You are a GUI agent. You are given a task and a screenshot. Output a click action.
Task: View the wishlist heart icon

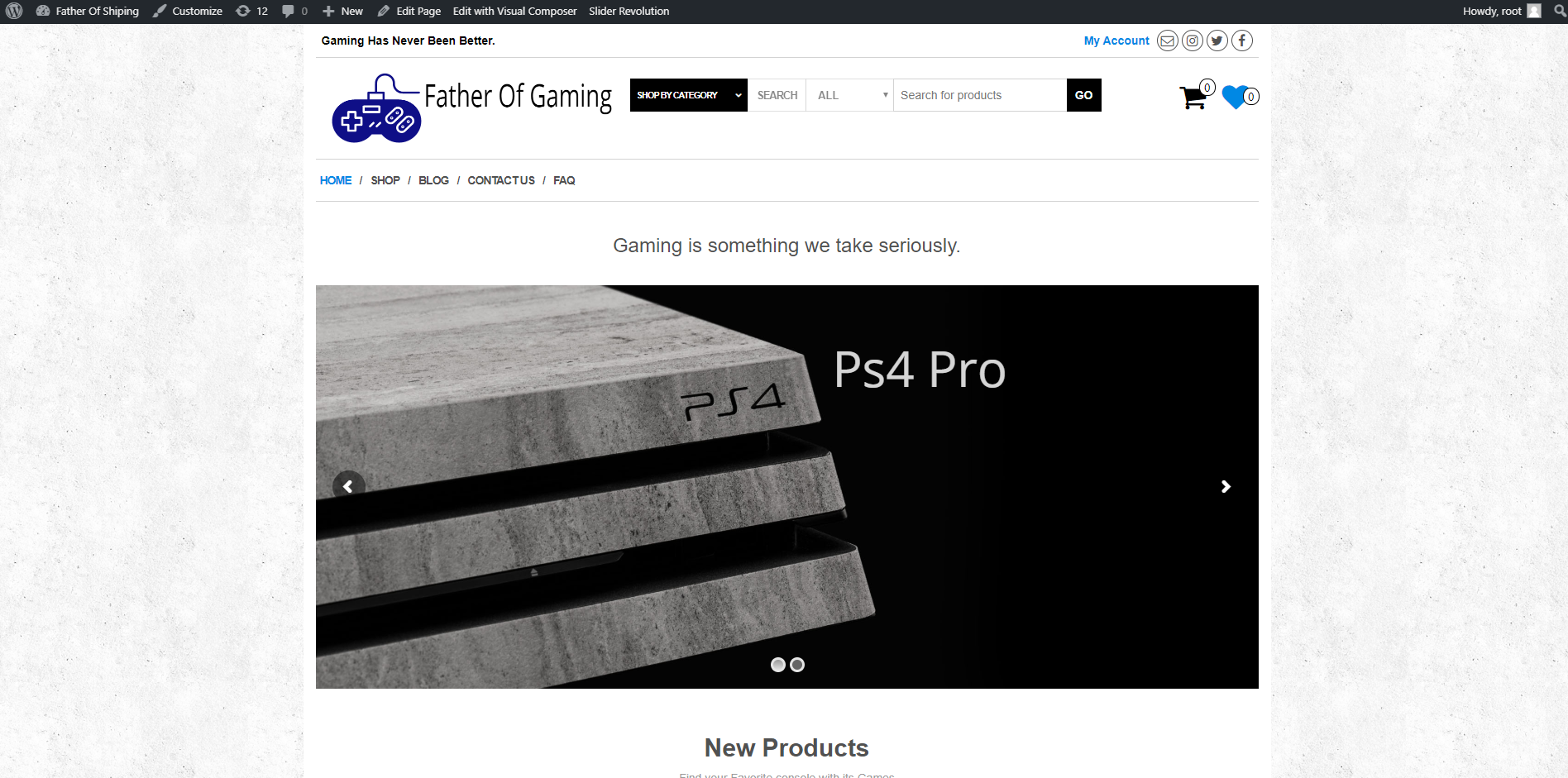[1234, 98]
